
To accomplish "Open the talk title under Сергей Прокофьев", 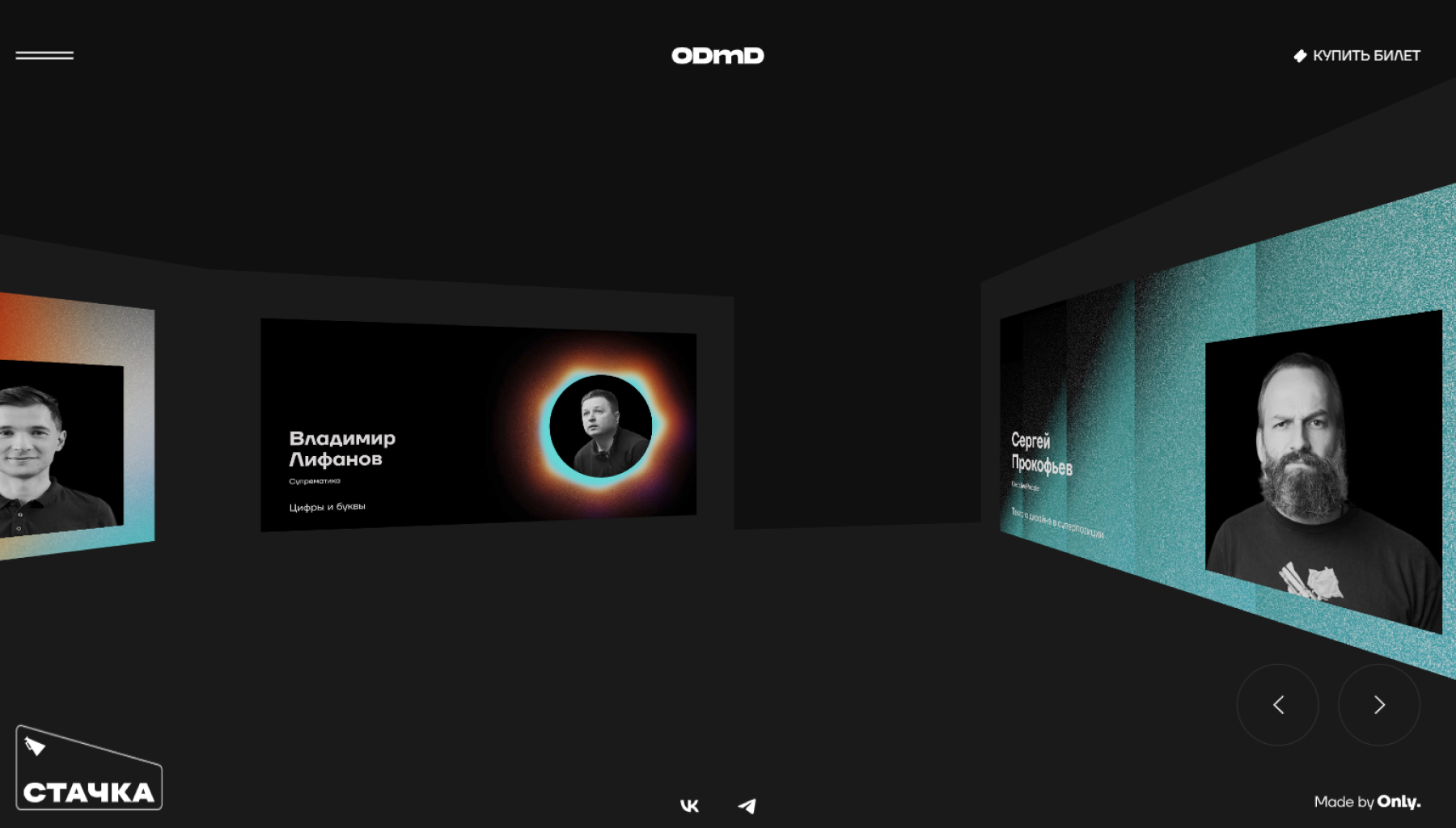I will pos(1056,523).
